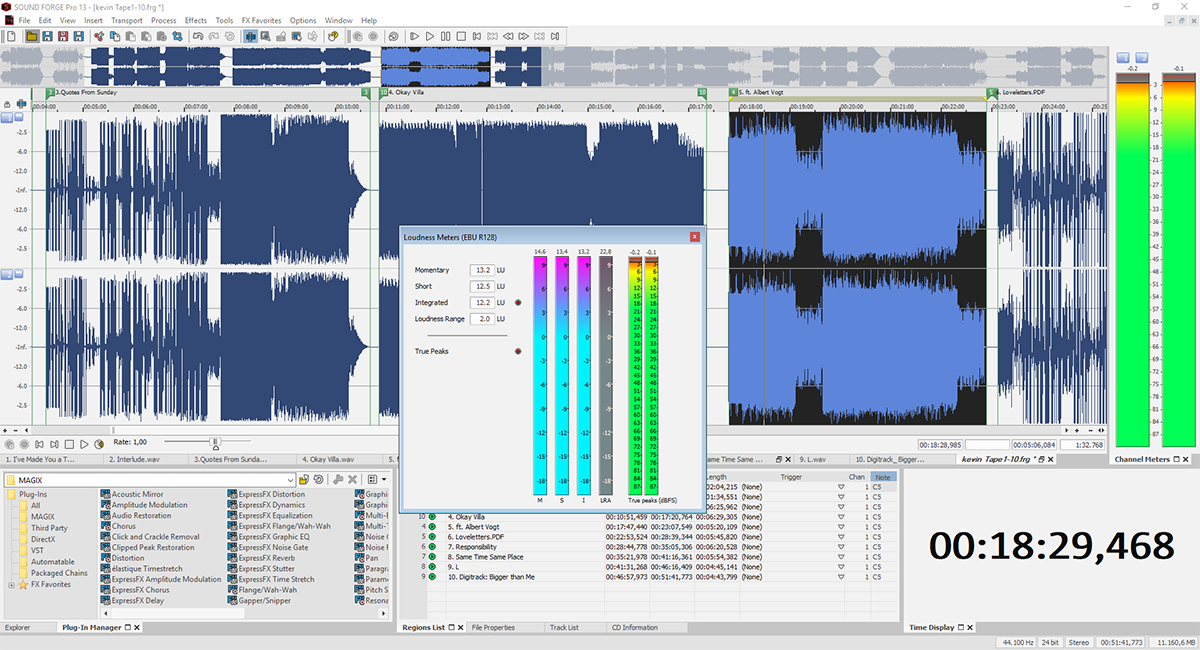The width and height of the screenshot is (1200, 650).
Task: Play the '7. Responsibility' region via its green icon
Action: (433, 547)
